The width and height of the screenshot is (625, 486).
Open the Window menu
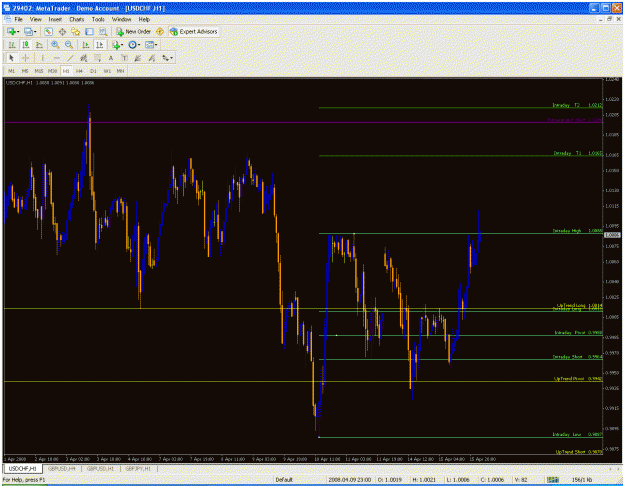(x=121, y=19)
